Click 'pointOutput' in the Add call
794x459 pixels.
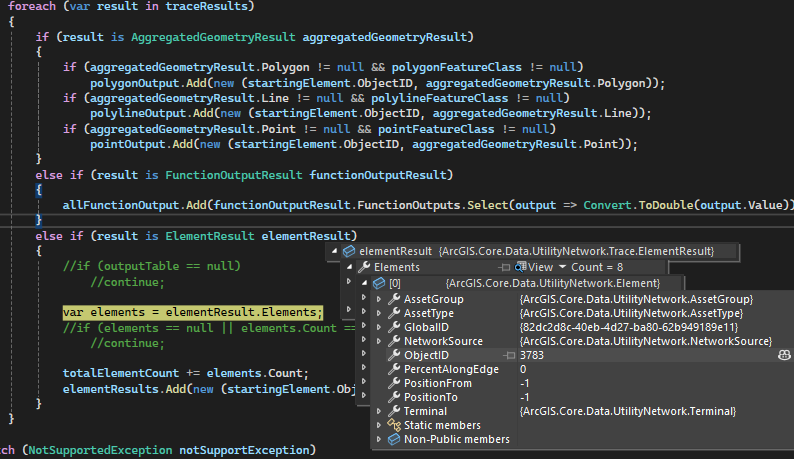pyautogui.click(x=128, y=144)
